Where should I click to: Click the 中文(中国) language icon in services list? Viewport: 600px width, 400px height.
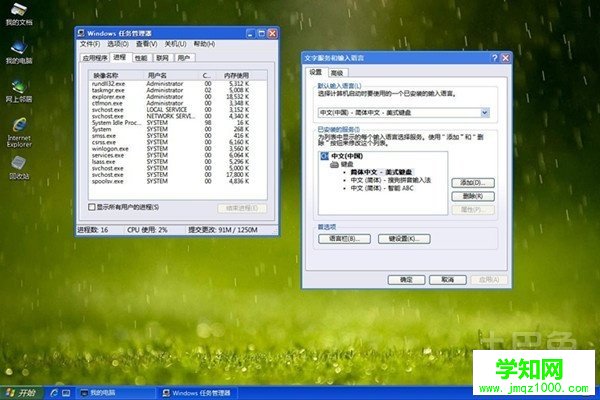pos(324,156)
